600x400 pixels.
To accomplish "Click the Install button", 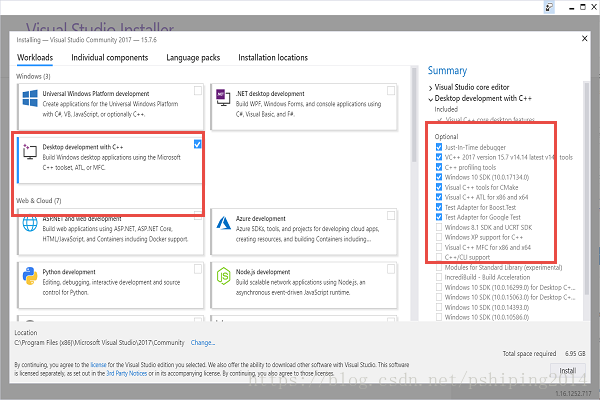I will point(567,370).
